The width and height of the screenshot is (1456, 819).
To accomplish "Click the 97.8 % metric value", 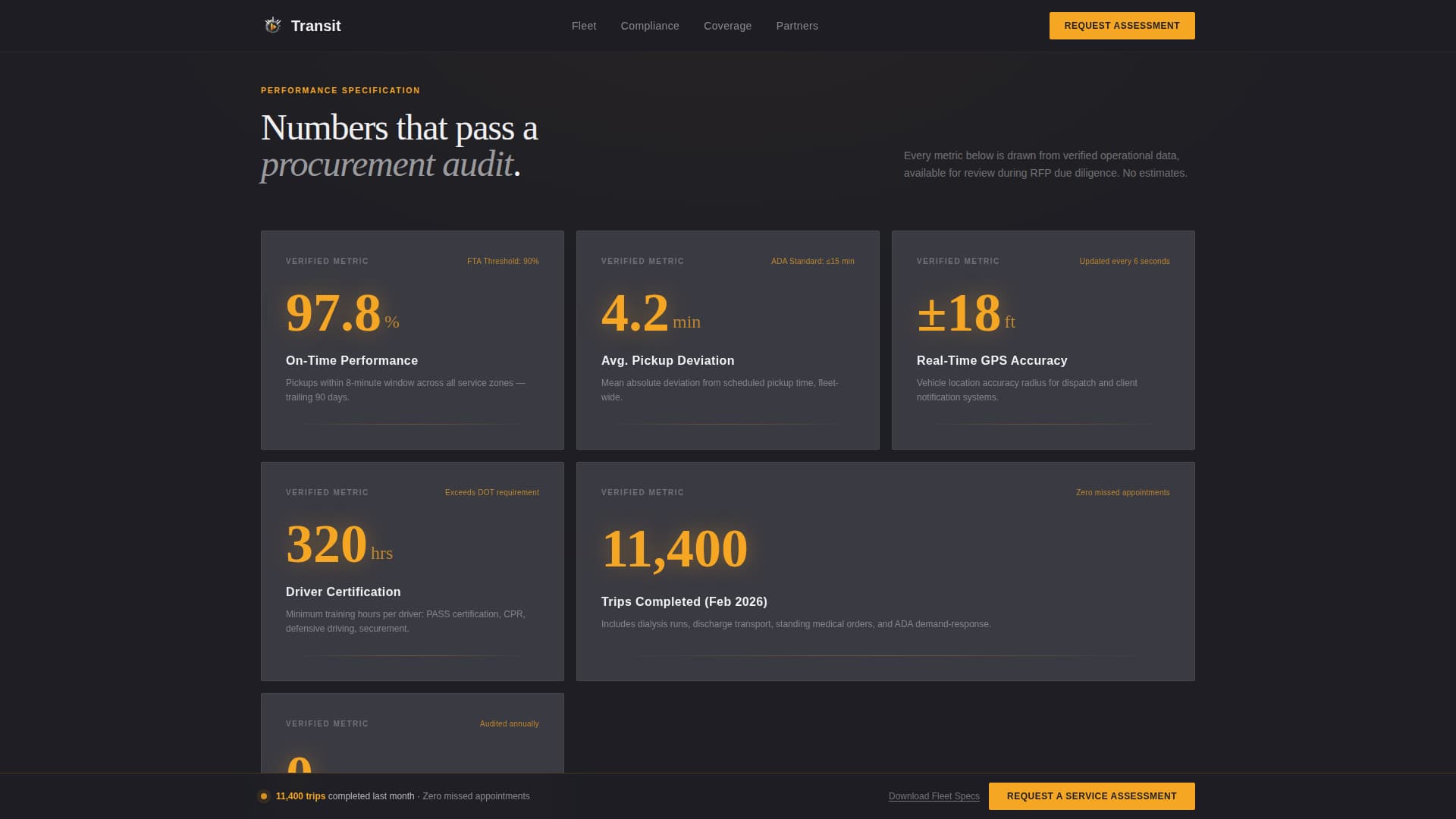I will pos(342,312).
